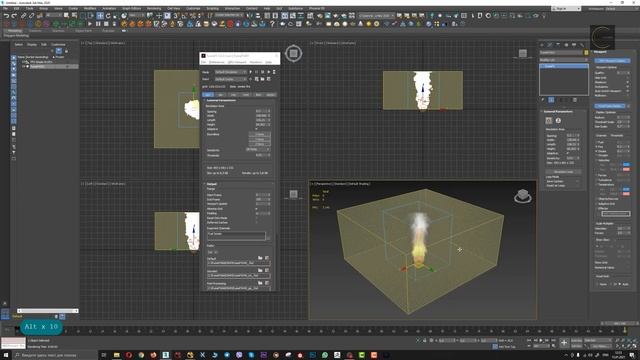Screen dimensions: 640x360
Task: Open the Hierarchy tab in command panel
Action: (x=558, y=44)
